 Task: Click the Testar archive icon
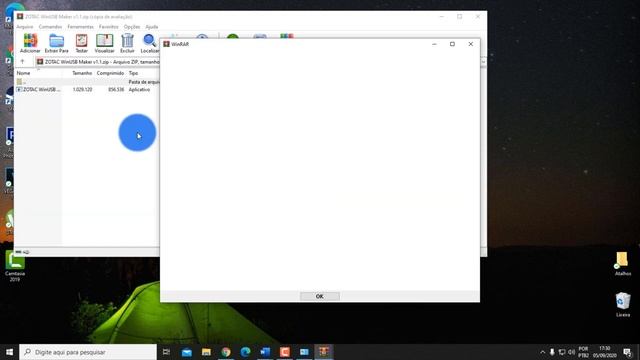pos(82,43)
